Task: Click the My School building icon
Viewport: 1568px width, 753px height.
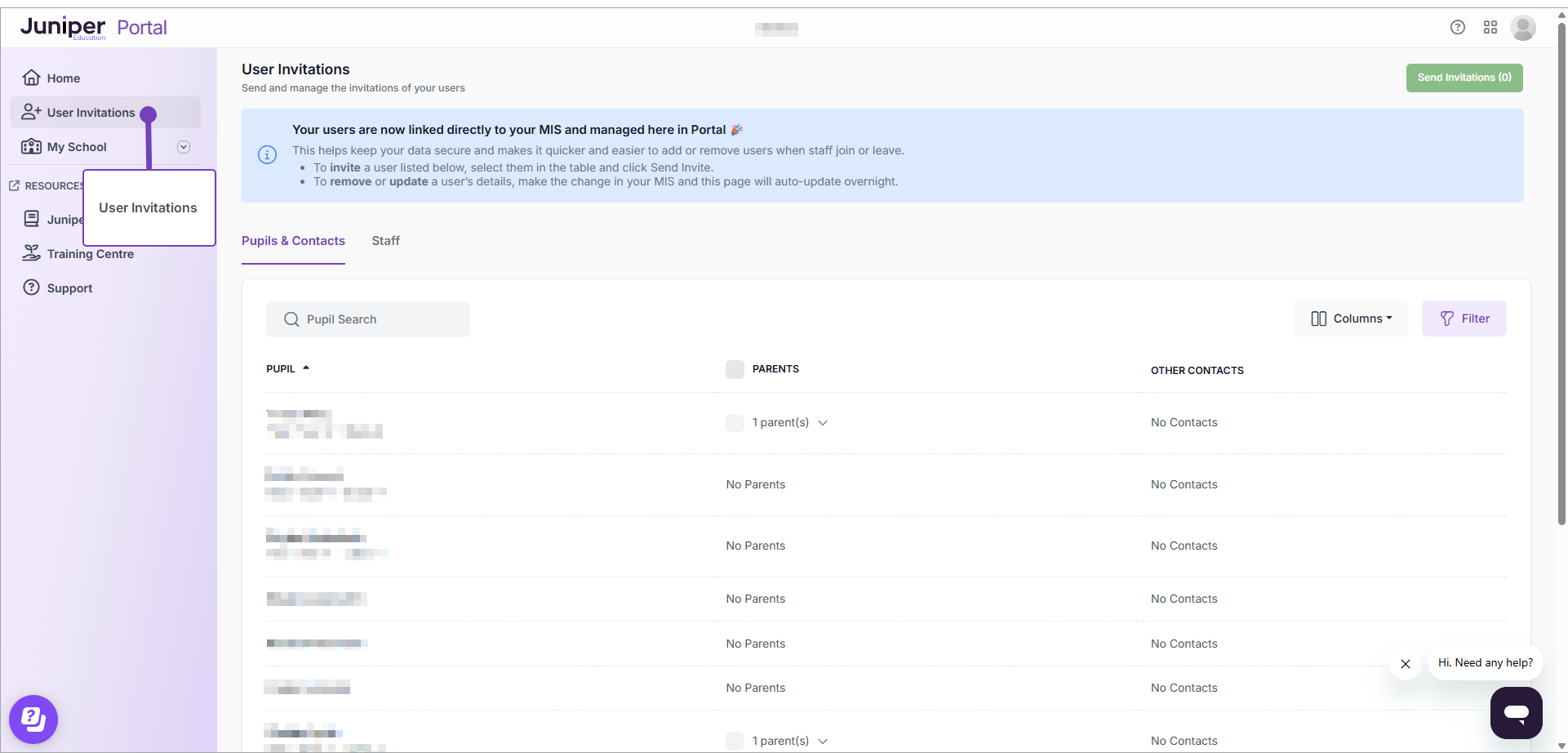Action: click(31, 147)
